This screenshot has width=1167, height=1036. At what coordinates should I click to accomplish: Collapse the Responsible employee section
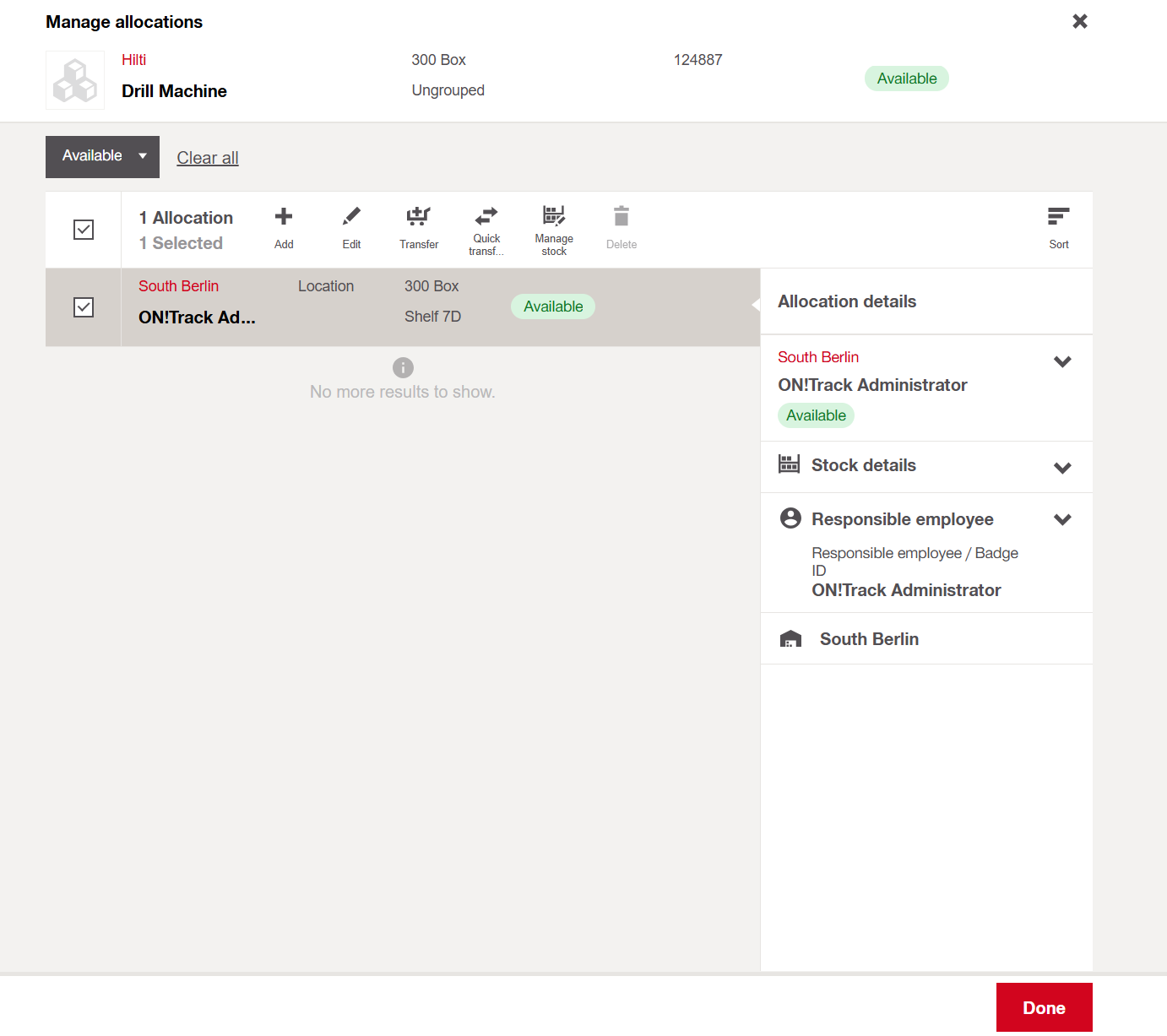click(1062, 519)
